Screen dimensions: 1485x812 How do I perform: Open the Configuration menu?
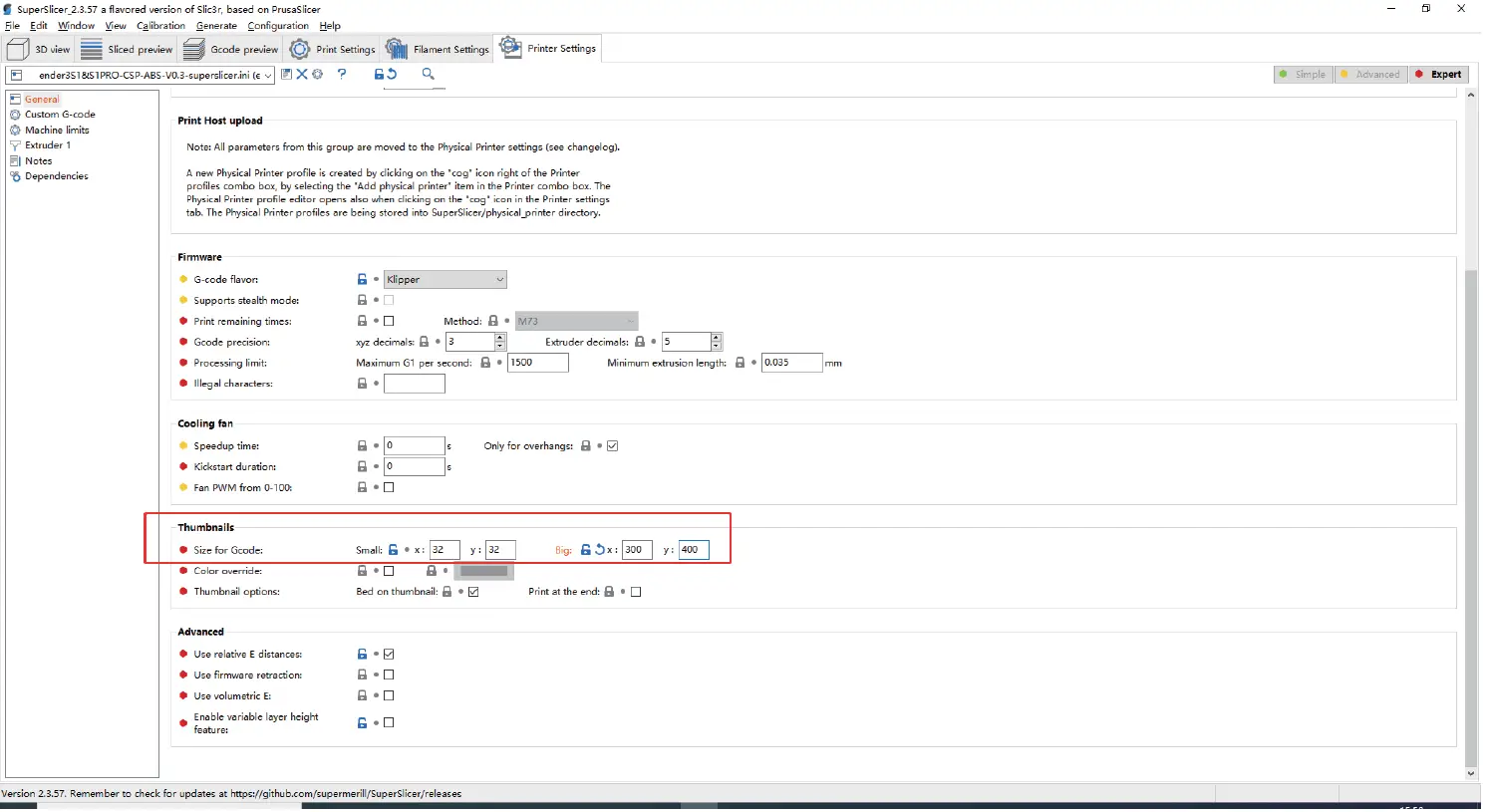click(278, 26)
